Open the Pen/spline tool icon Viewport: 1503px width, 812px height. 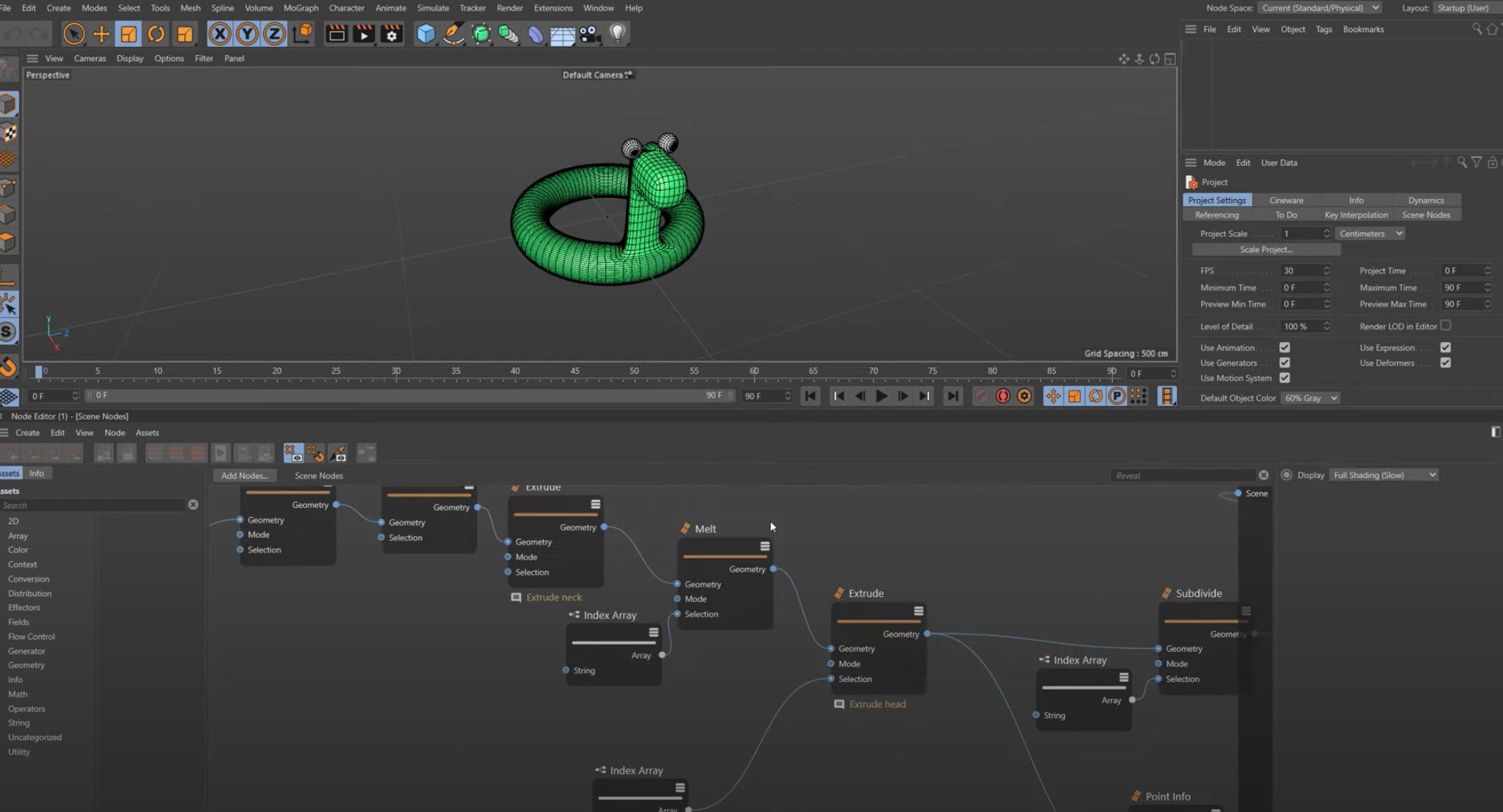[453, 34]
